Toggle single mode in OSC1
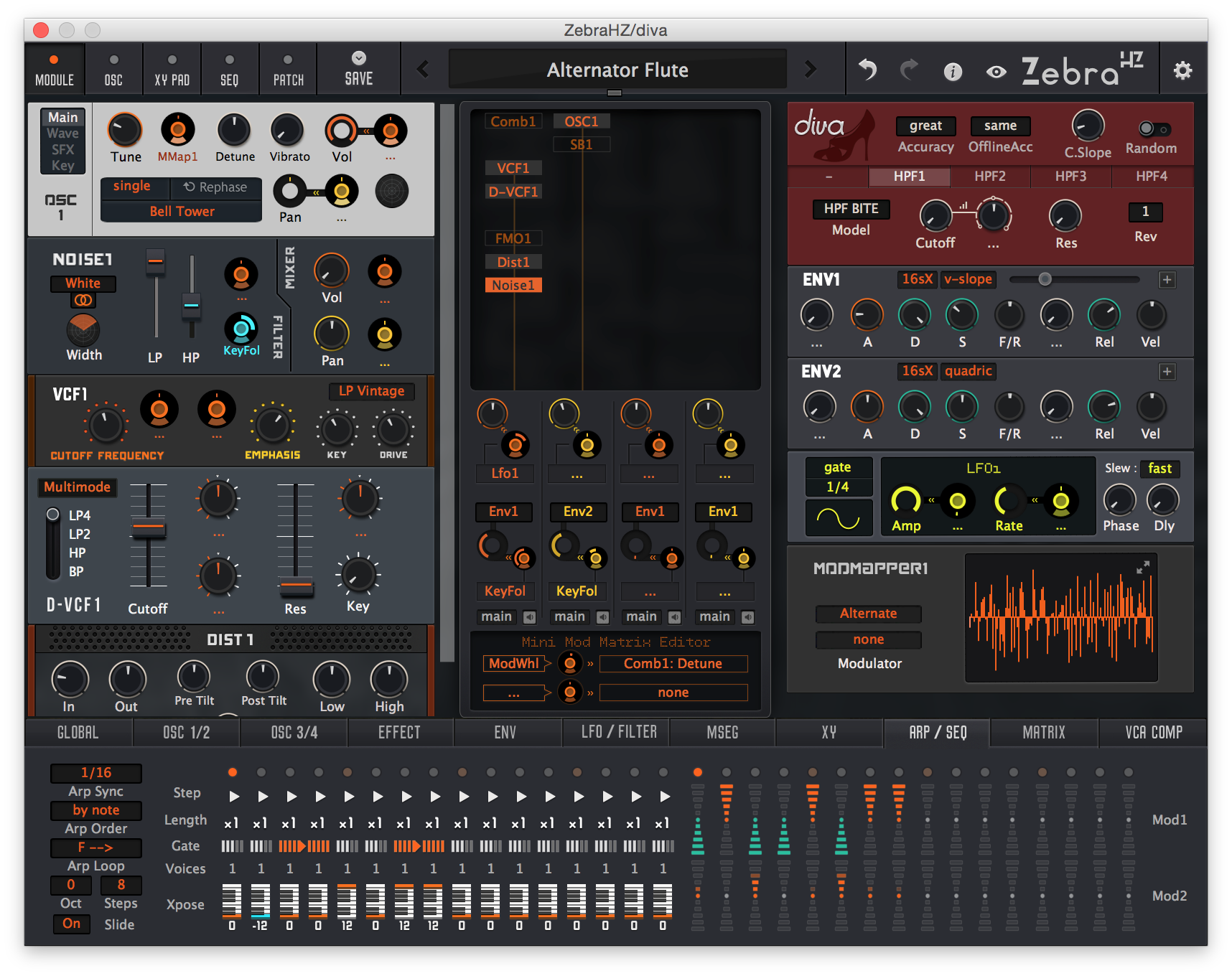Image resolution: width=1232 pixels, height=976 pixels. (134, 187)
